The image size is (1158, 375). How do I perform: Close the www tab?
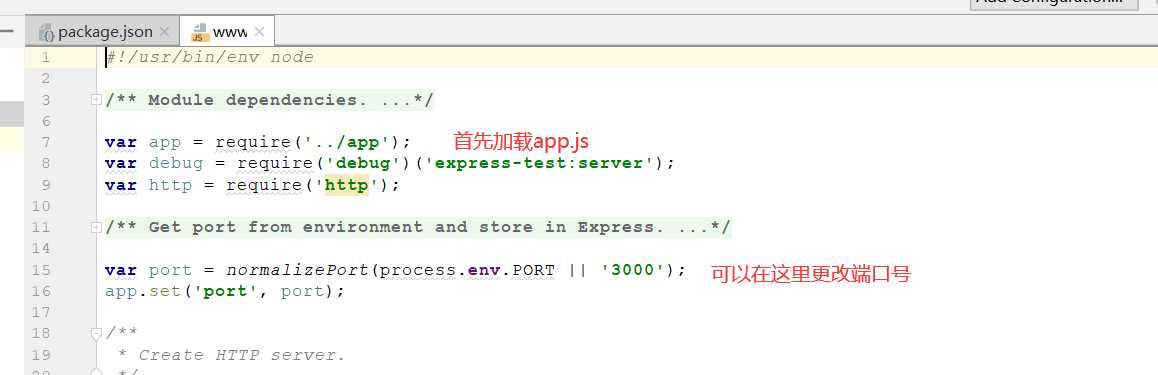pyautogui.click(x=259, y=32)
